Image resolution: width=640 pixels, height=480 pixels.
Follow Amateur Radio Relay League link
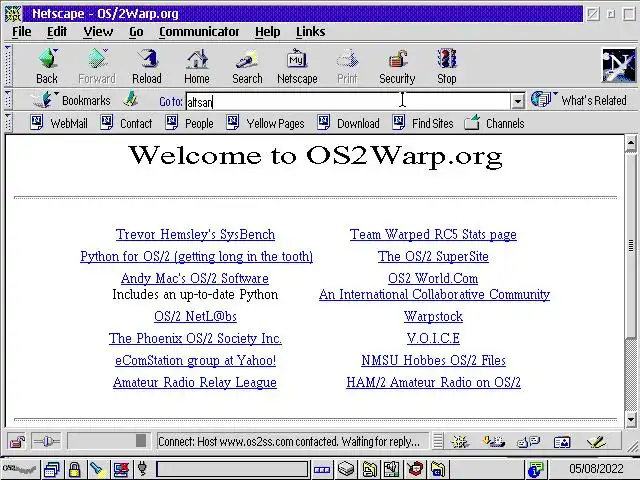coord(195,382)
